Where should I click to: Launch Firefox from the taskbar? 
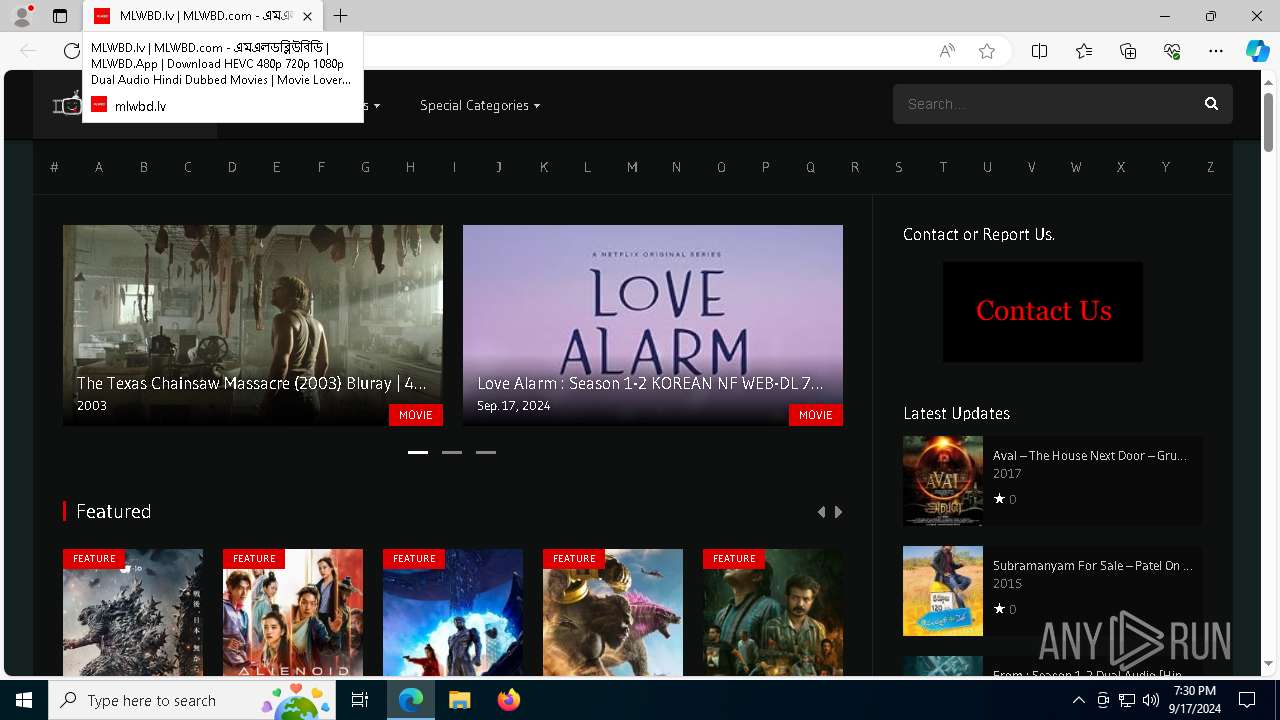pos(509,700)
